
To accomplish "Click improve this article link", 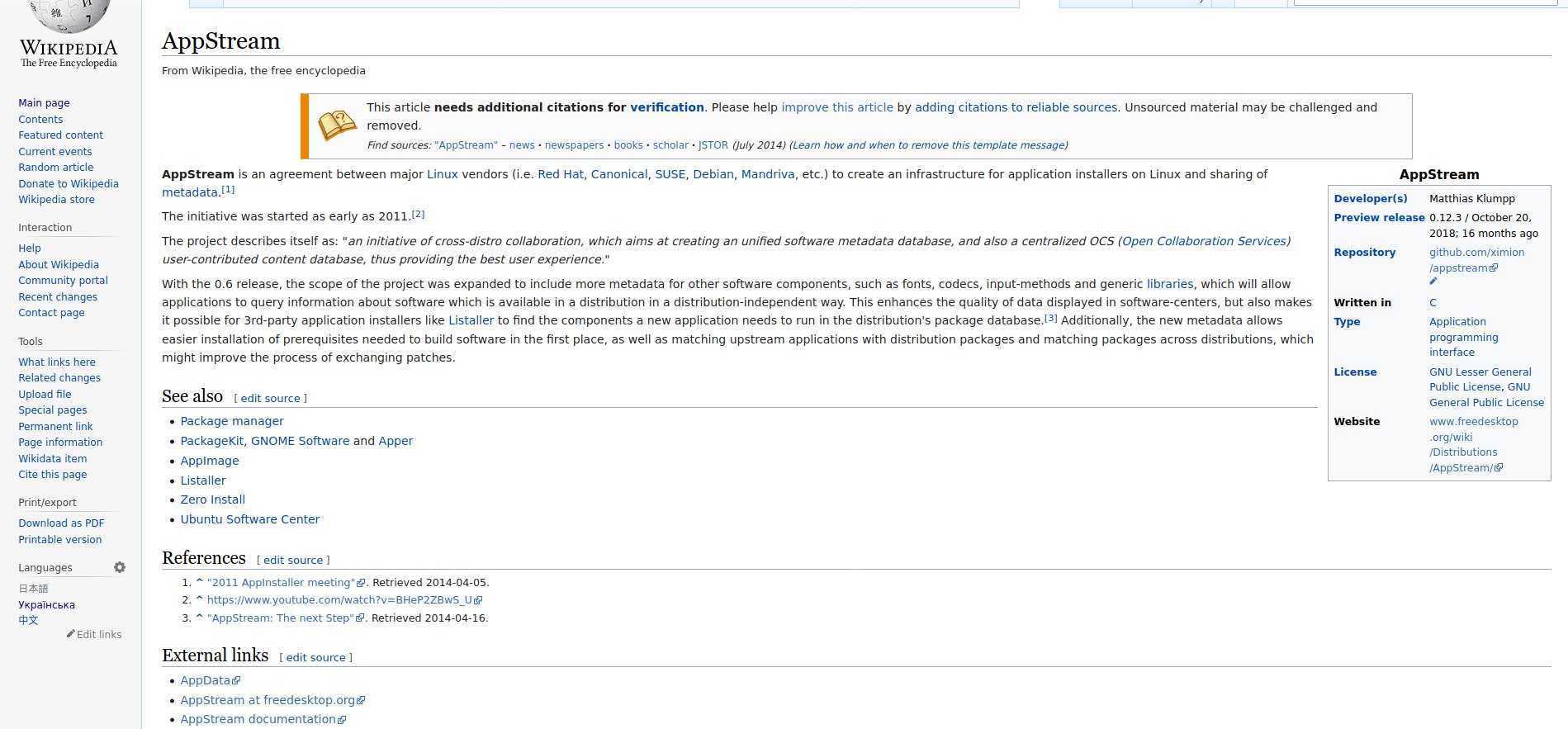I will coord(837,107).
